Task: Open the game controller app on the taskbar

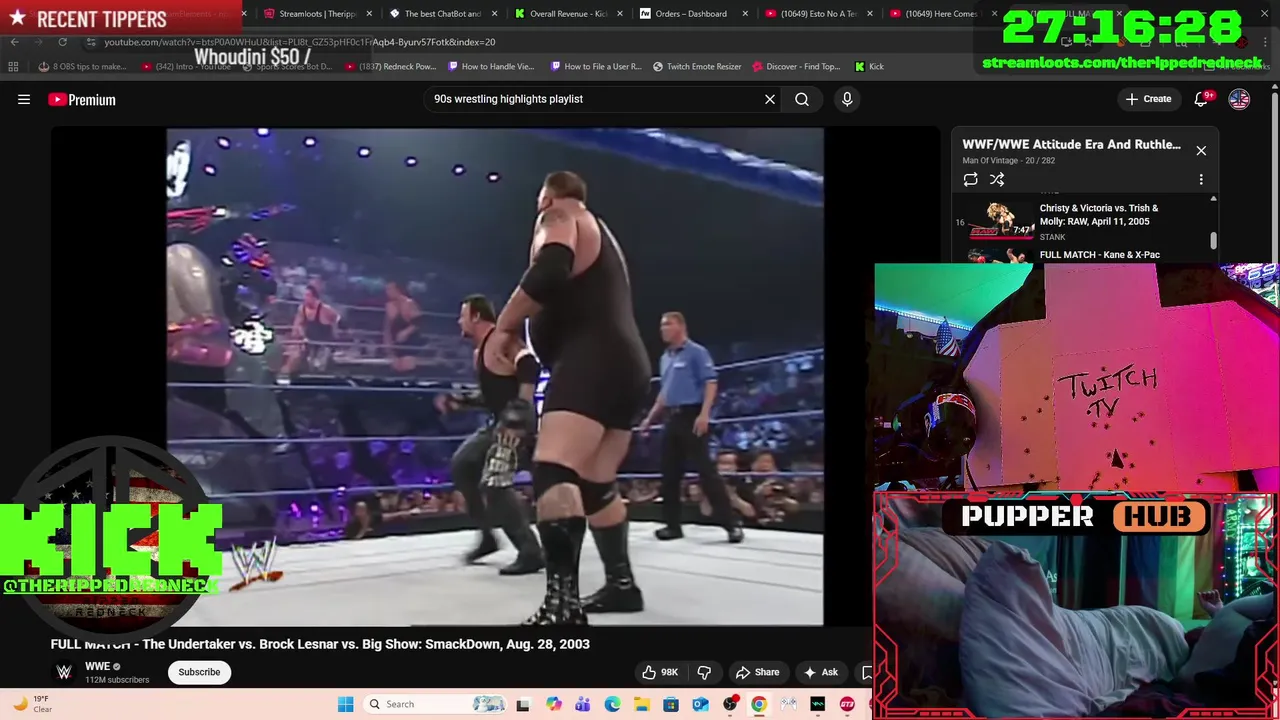Action: pyautogui.click(x=788, y=704)
